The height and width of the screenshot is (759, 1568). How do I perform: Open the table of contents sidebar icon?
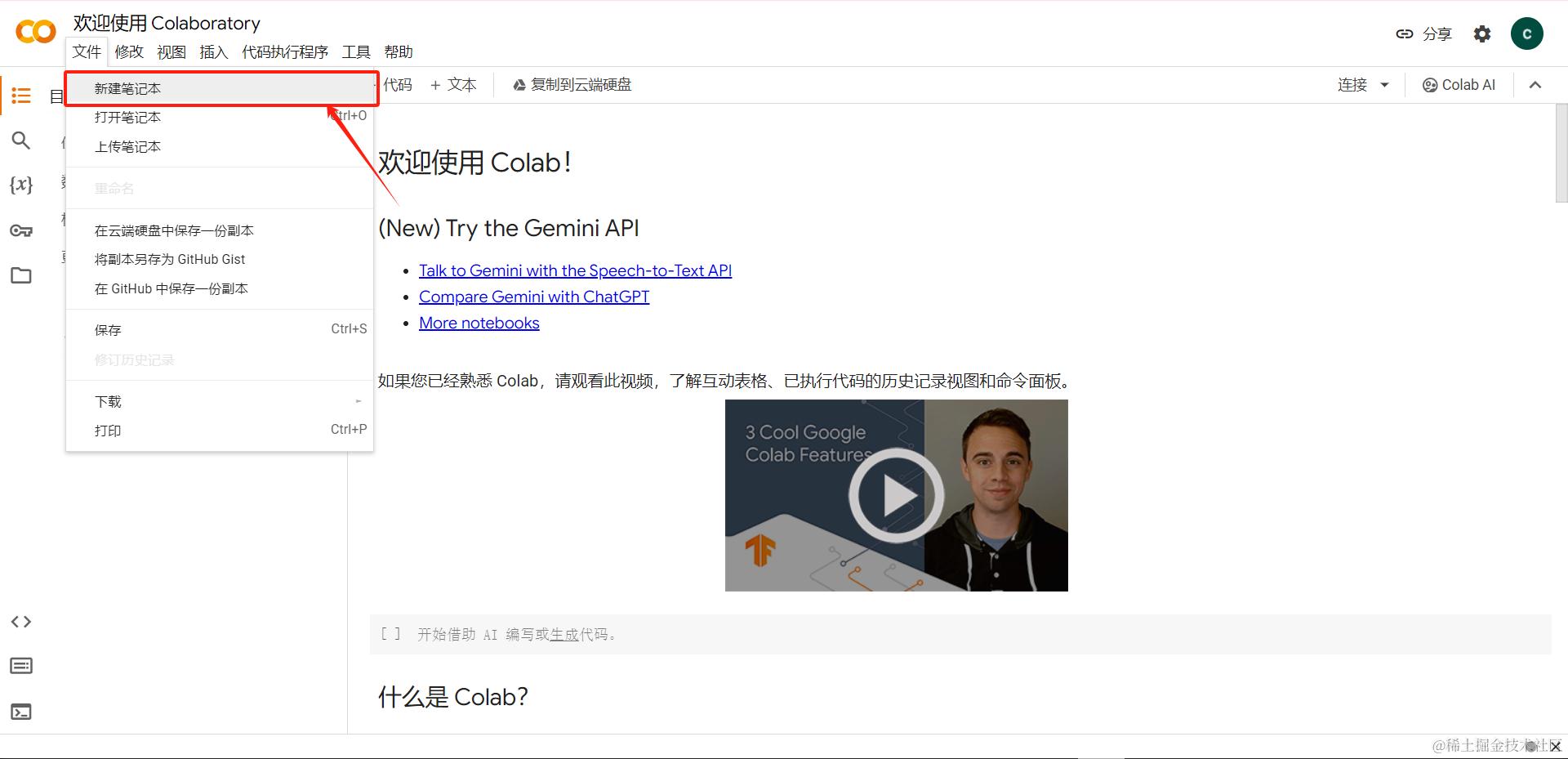[x=21, y=96]
